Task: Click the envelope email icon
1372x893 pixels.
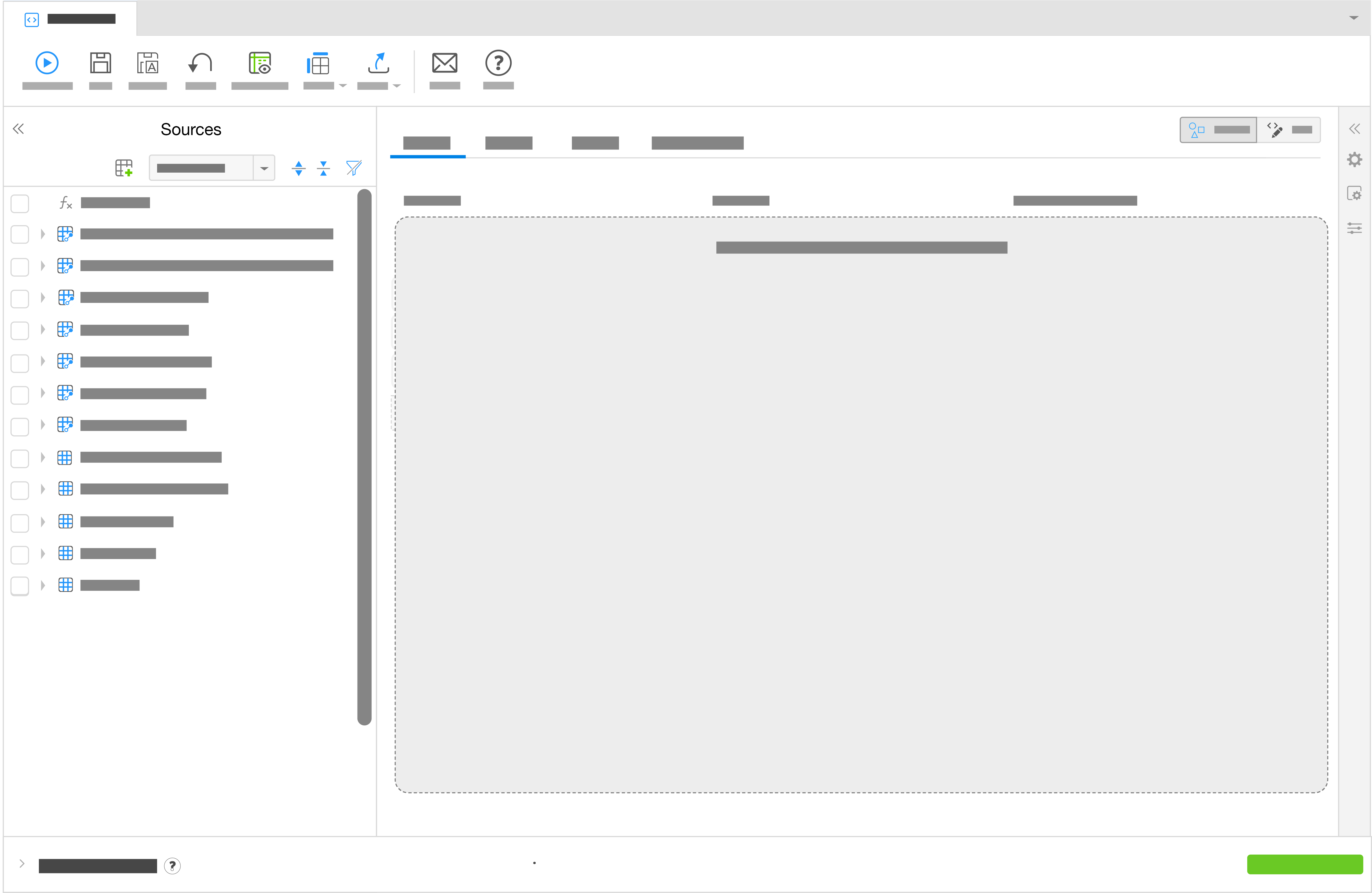Action: click(x=444, y=63)
